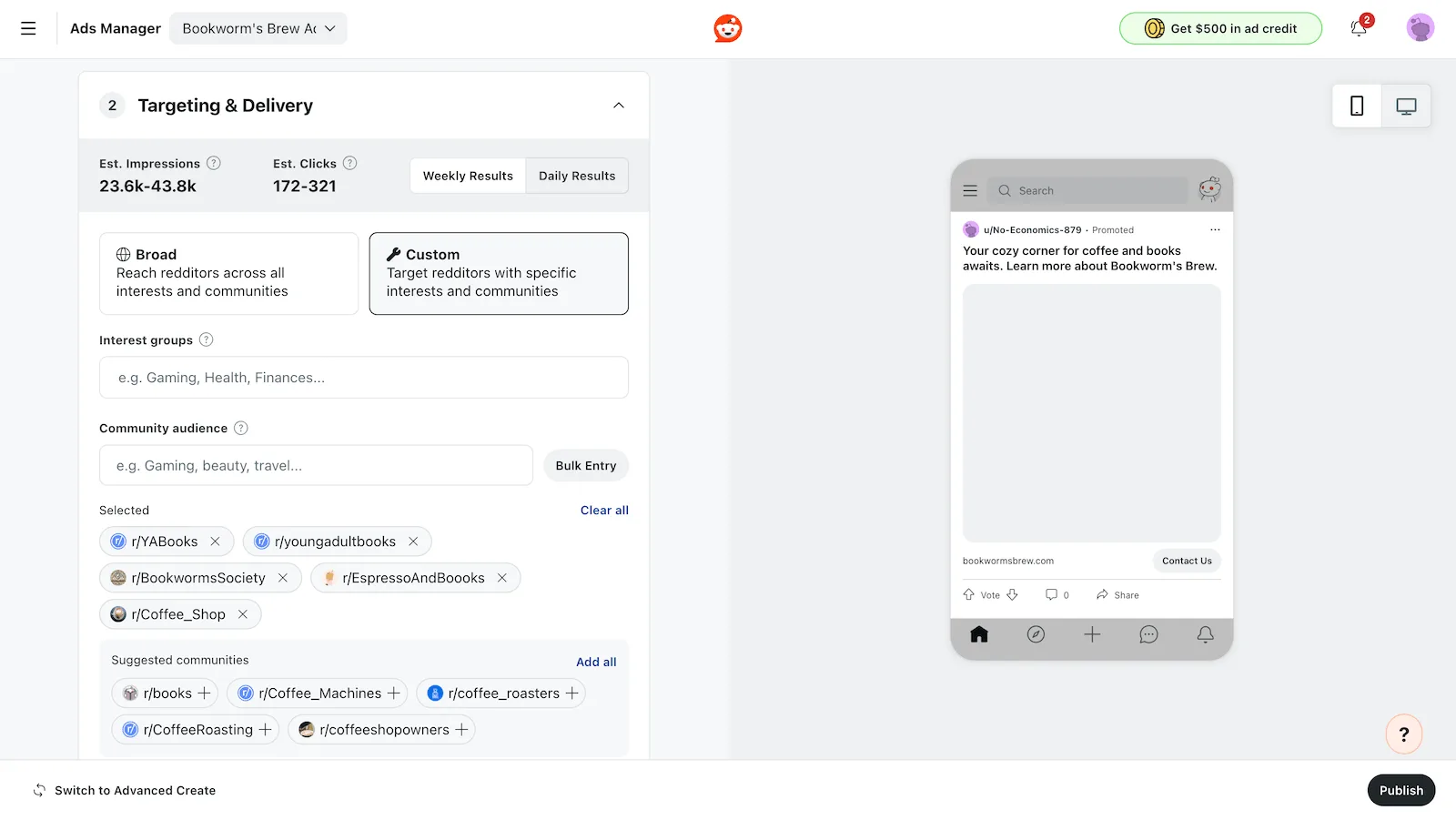Screen dimensions: 1456x820
Task: Claim the $500 ad credit offer
Action: coord(1220,28)
